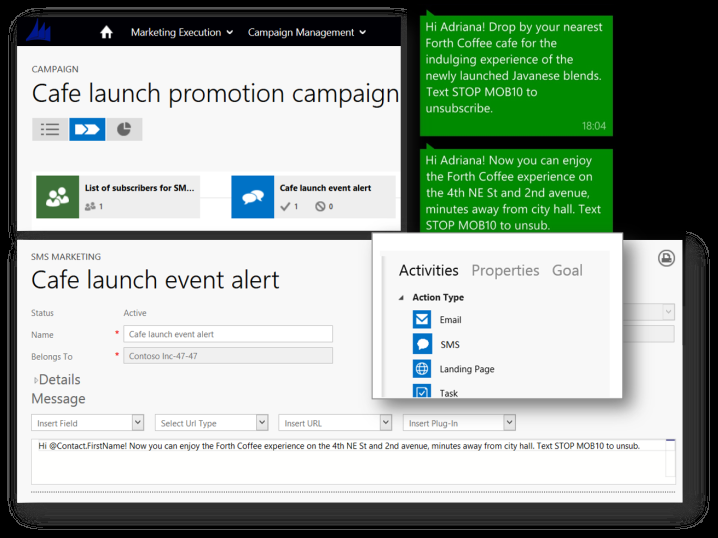Click the Landing Page action label

point(467,369)
